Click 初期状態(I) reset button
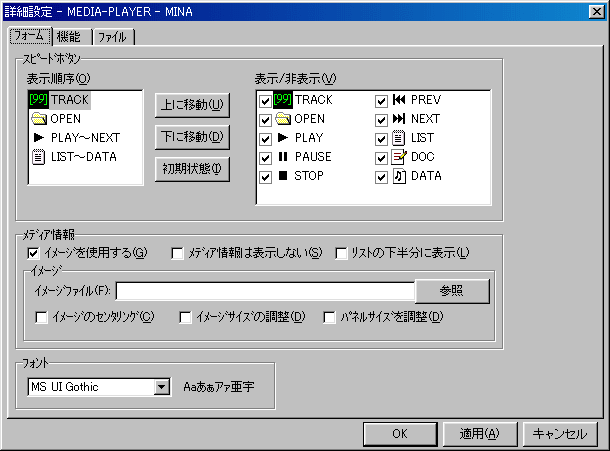 point(192,169)
